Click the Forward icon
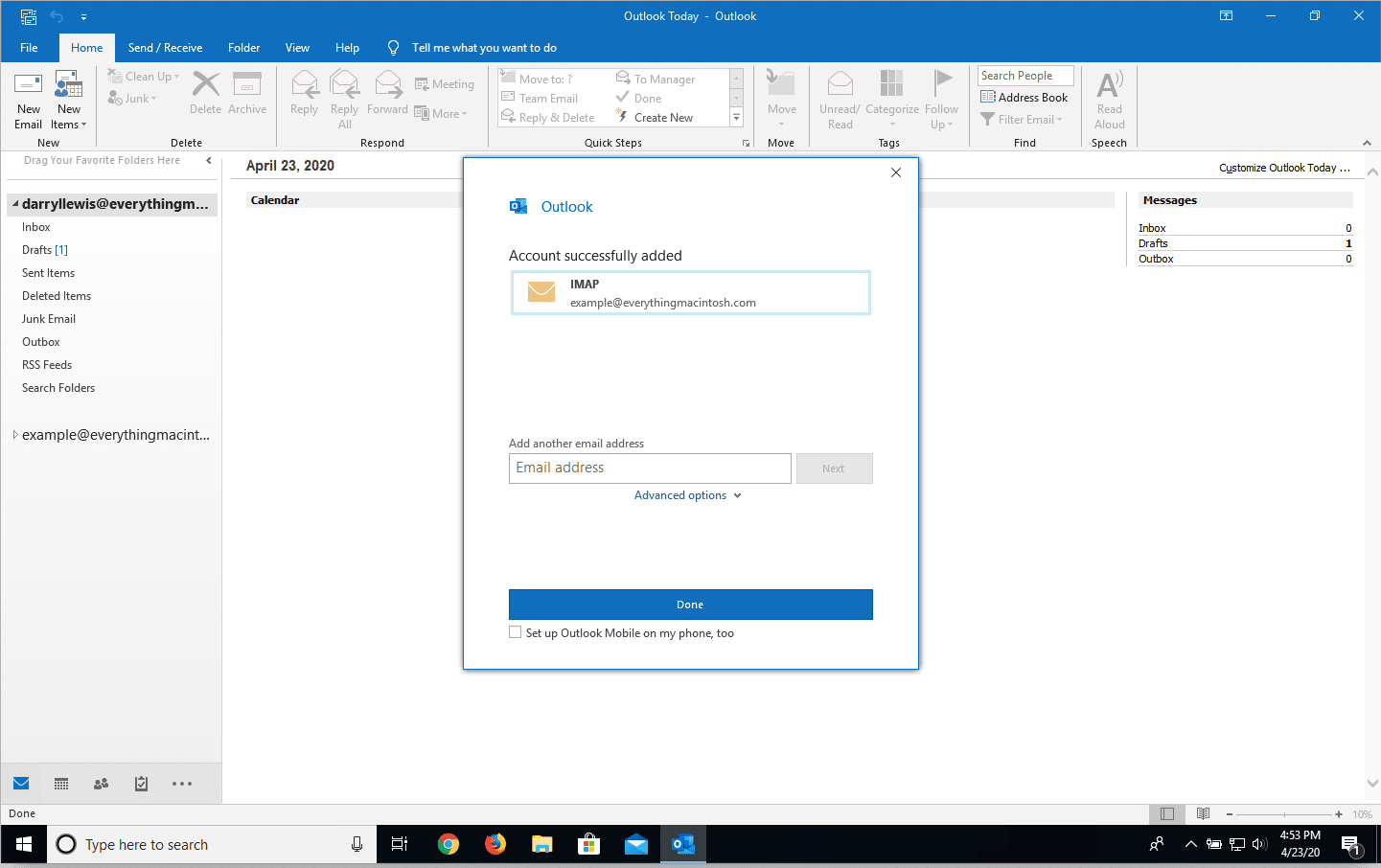 pyautogui.click(x=388, y=84)
